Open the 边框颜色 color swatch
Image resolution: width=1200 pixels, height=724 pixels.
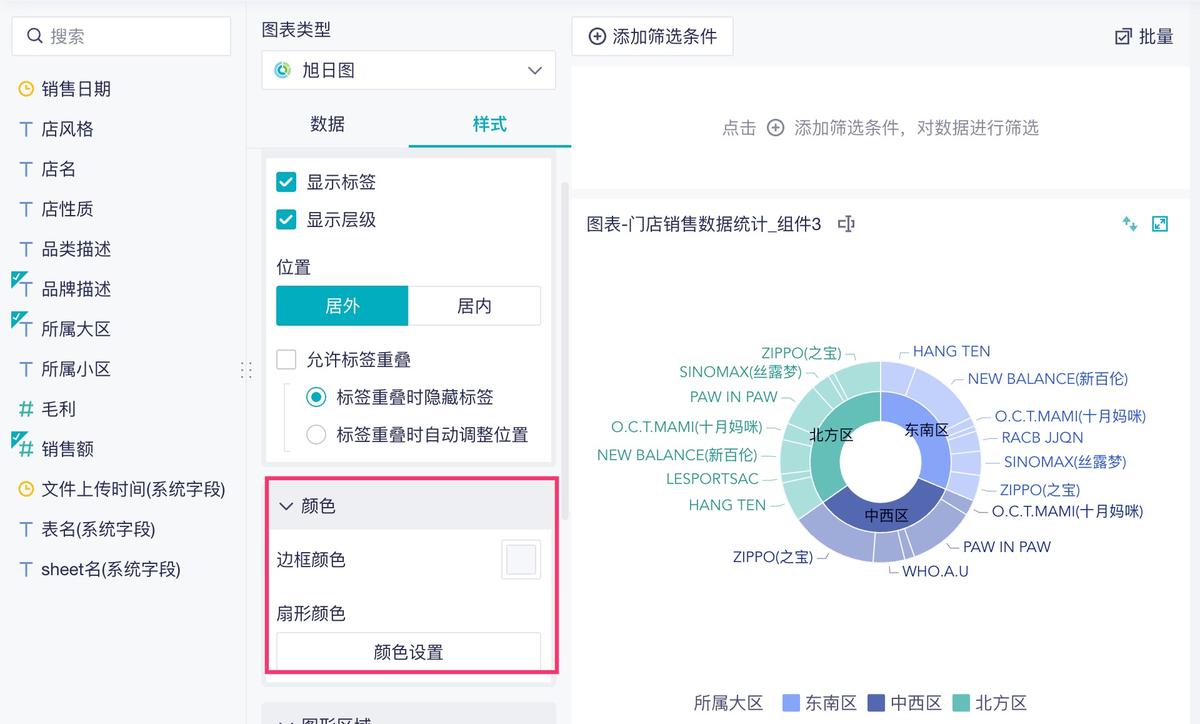pyautogui.click(x=520, y=560)
